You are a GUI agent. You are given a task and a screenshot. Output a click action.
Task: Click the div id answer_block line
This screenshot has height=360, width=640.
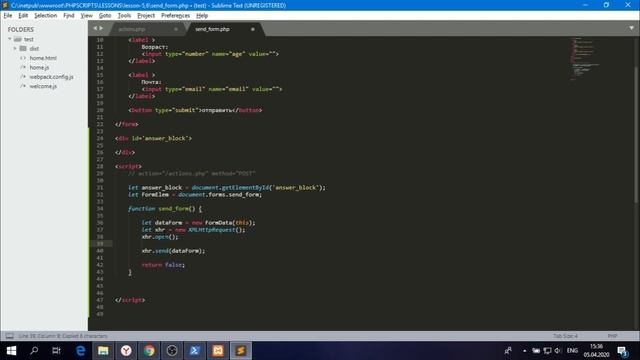click(153, 138)
